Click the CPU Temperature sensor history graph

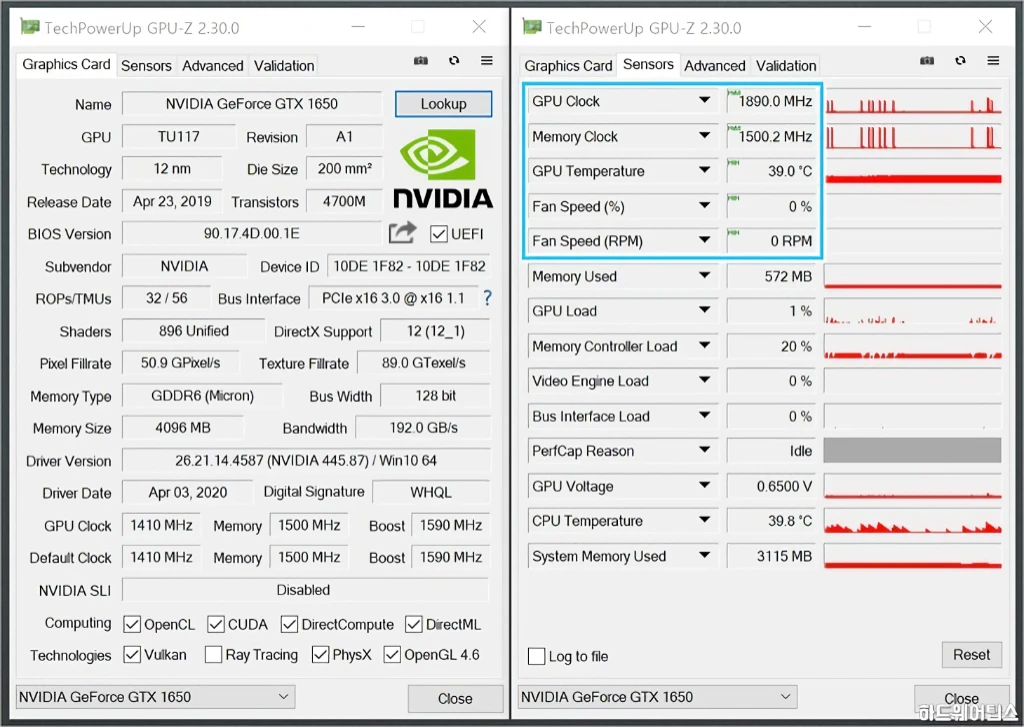[x=913, y=521]
